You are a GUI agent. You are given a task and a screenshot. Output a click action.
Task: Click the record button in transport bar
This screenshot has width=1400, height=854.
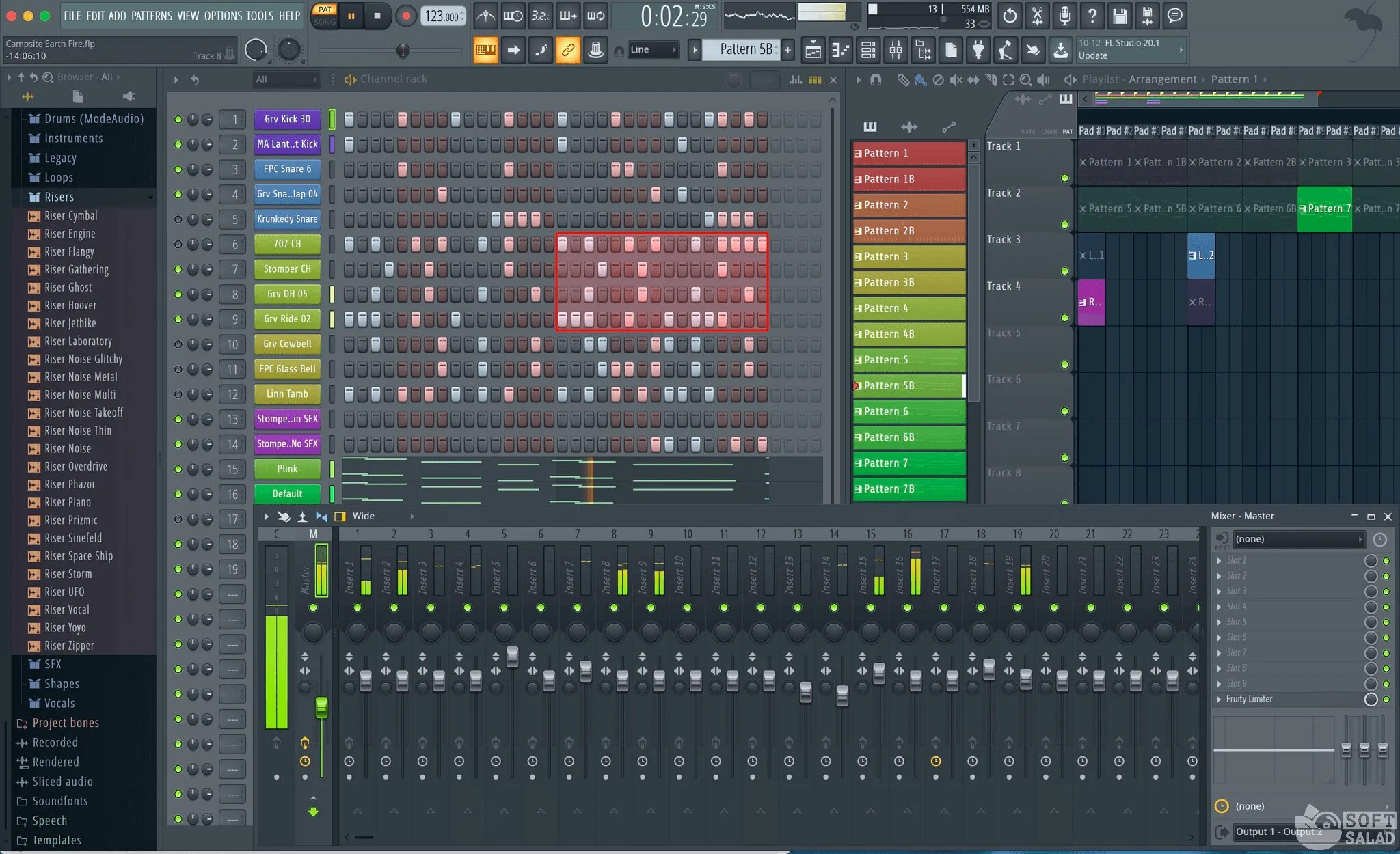point(407,15)
